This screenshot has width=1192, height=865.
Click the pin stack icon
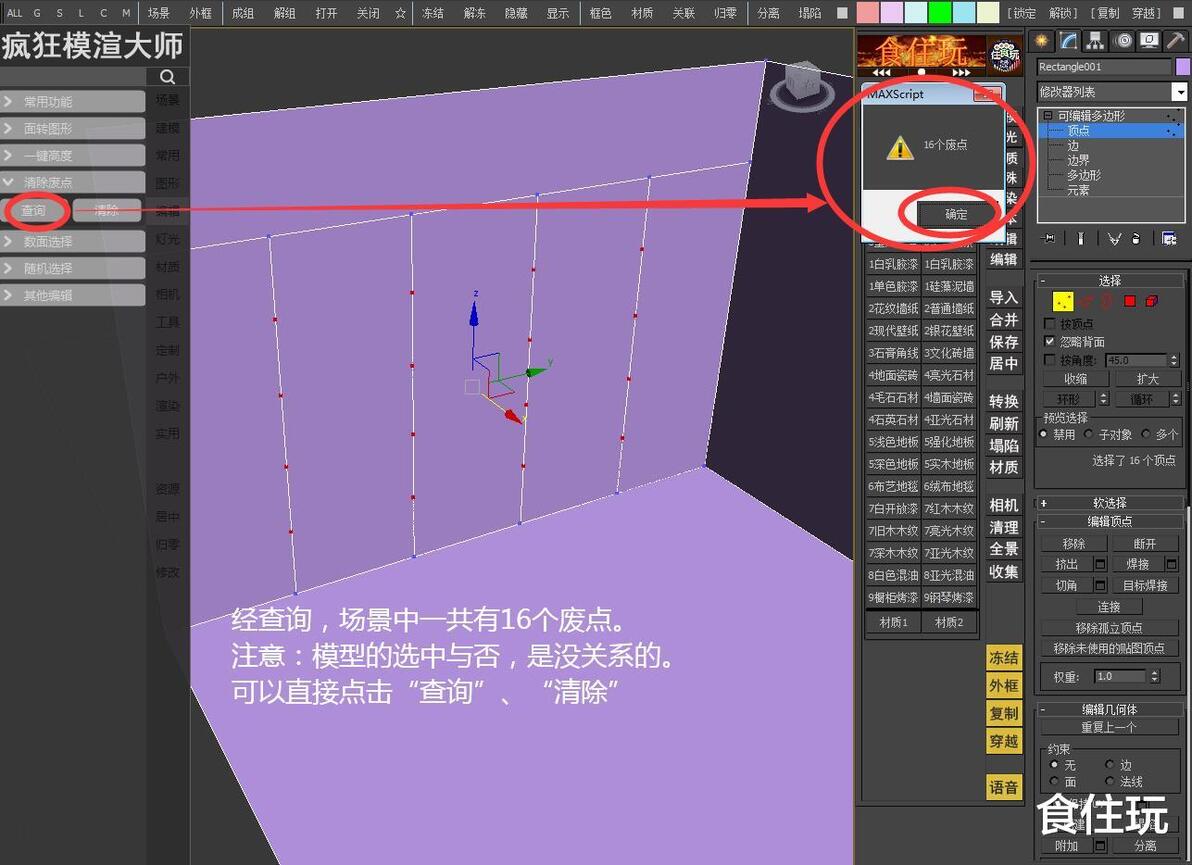point(1048,239)
